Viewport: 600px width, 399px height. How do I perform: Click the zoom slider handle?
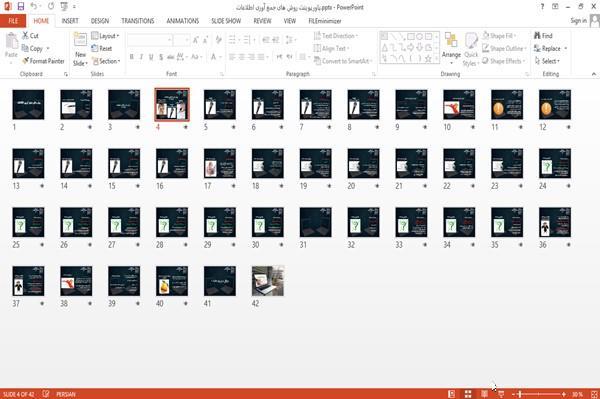pos(520,394)
